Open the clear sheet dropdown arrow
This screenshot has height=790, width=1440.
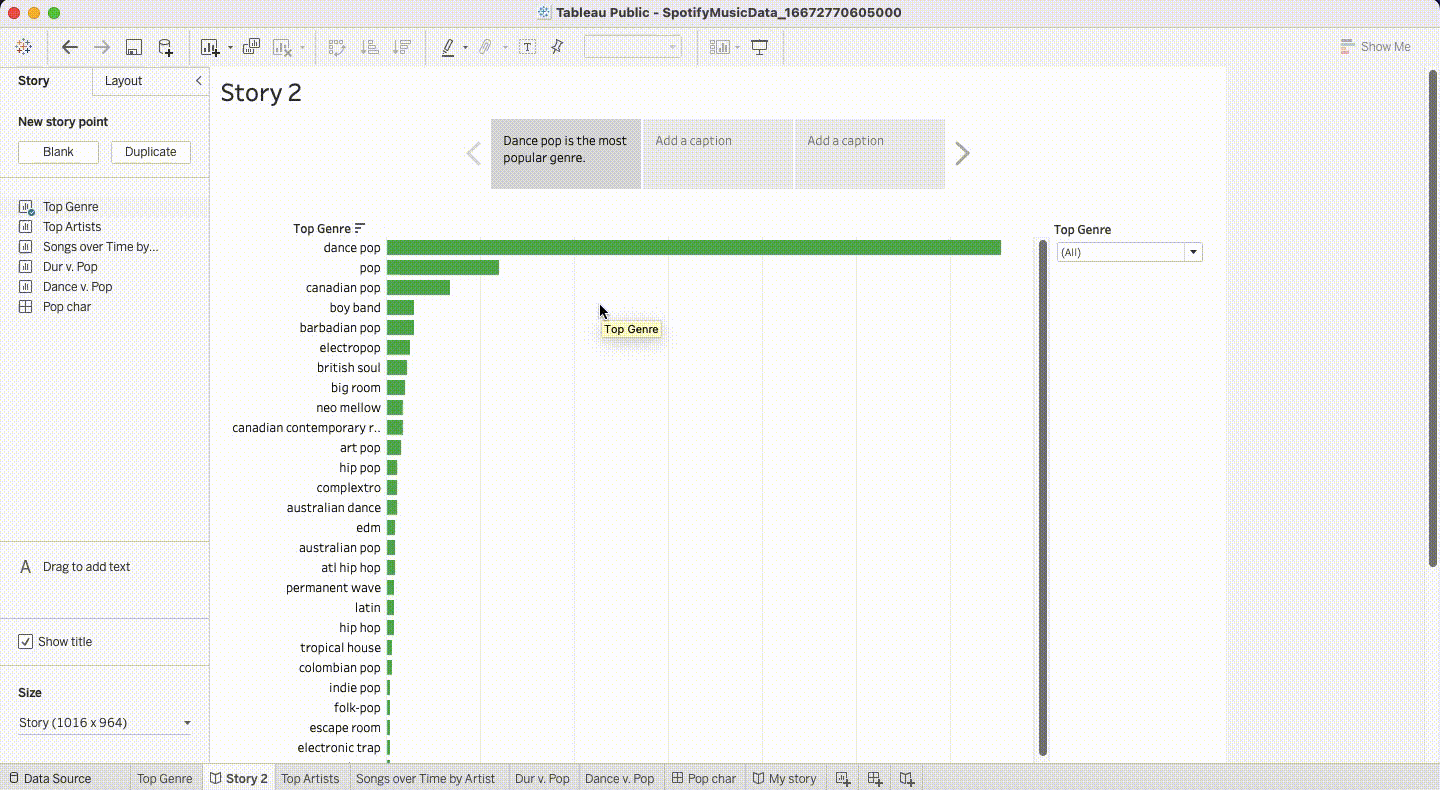302,47
